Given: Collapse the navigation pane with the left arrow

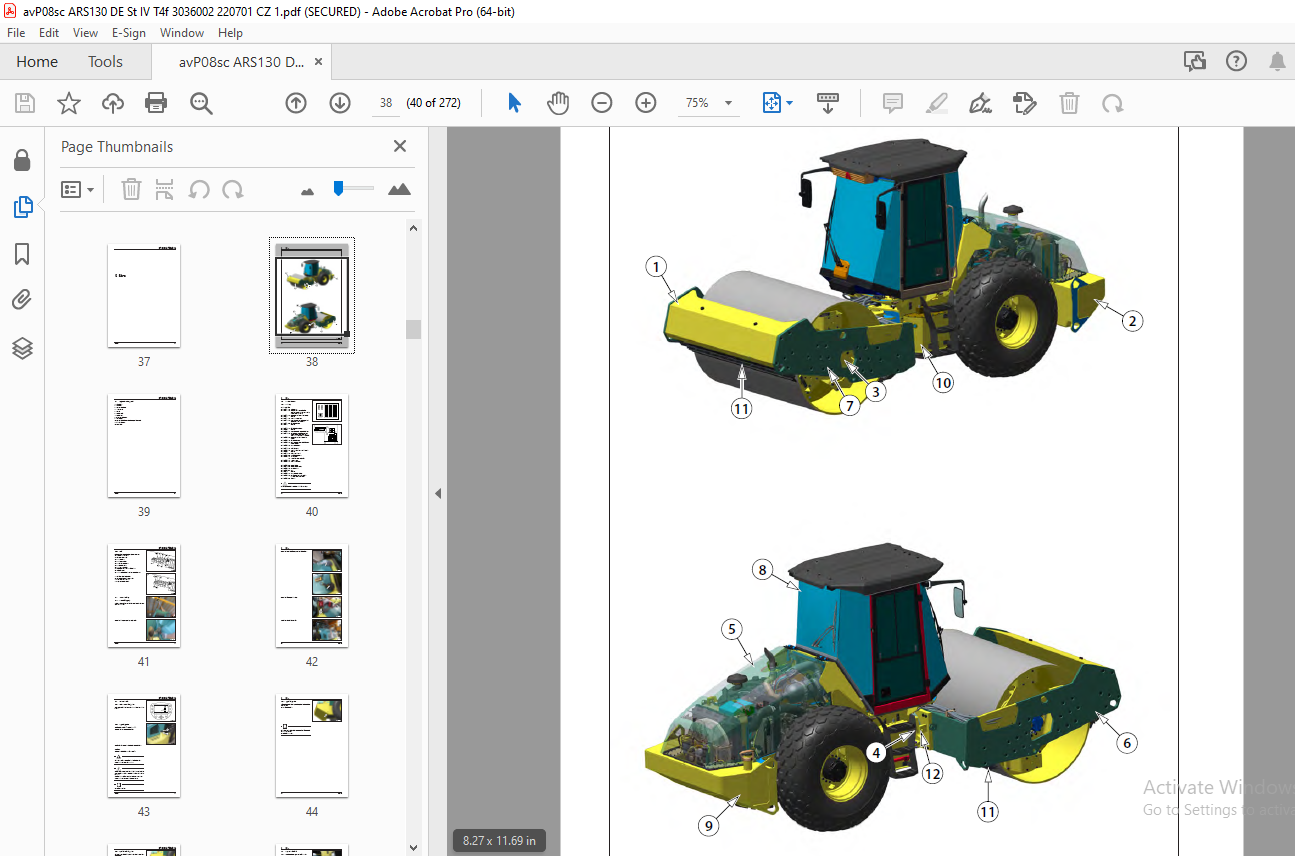Looking at the screenshot, I should click(x=437, y=493).
